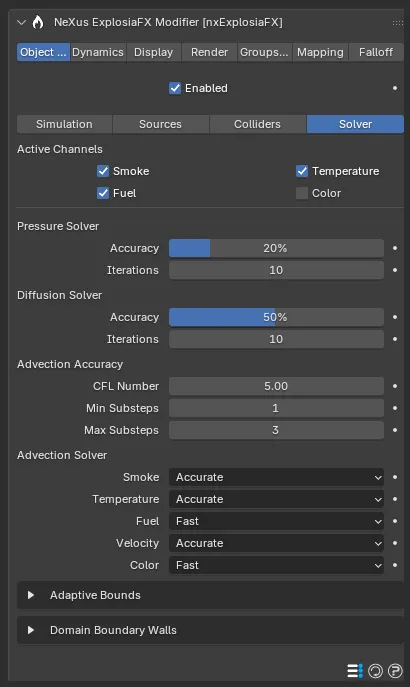Viewport: 410px width, 687px height.
Task: Click animate dot next to Enabled
Action: [395, 88]
